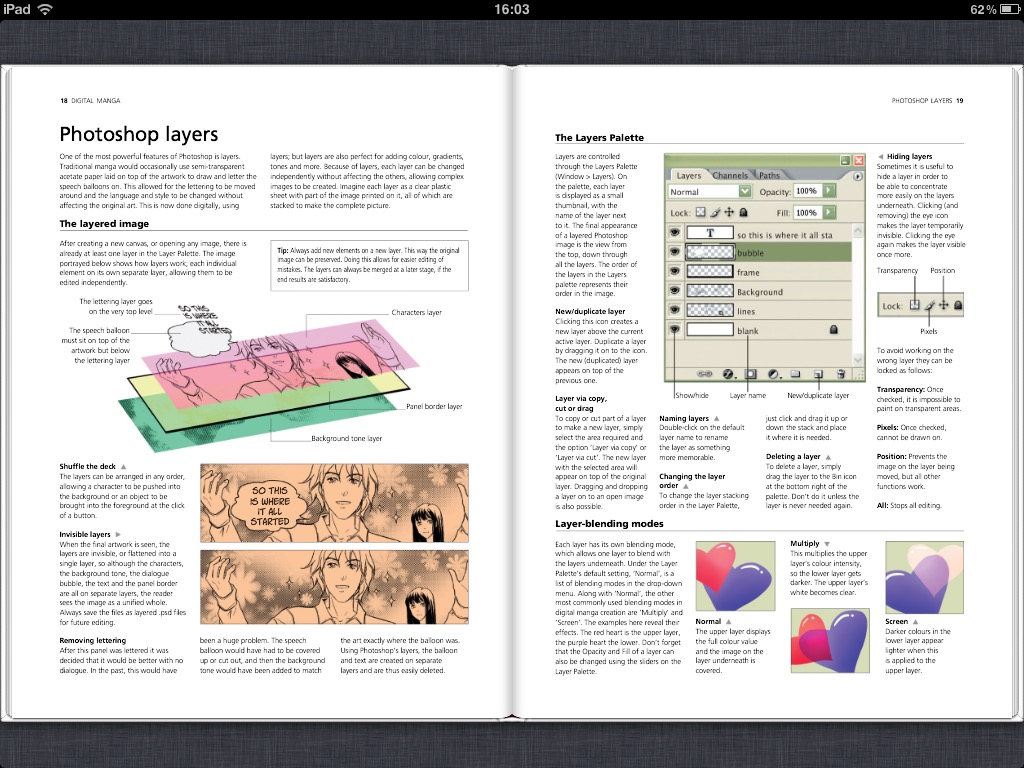Tap the 'Hiding layers' subheading

pyautogui.click(x=909, y=156)
